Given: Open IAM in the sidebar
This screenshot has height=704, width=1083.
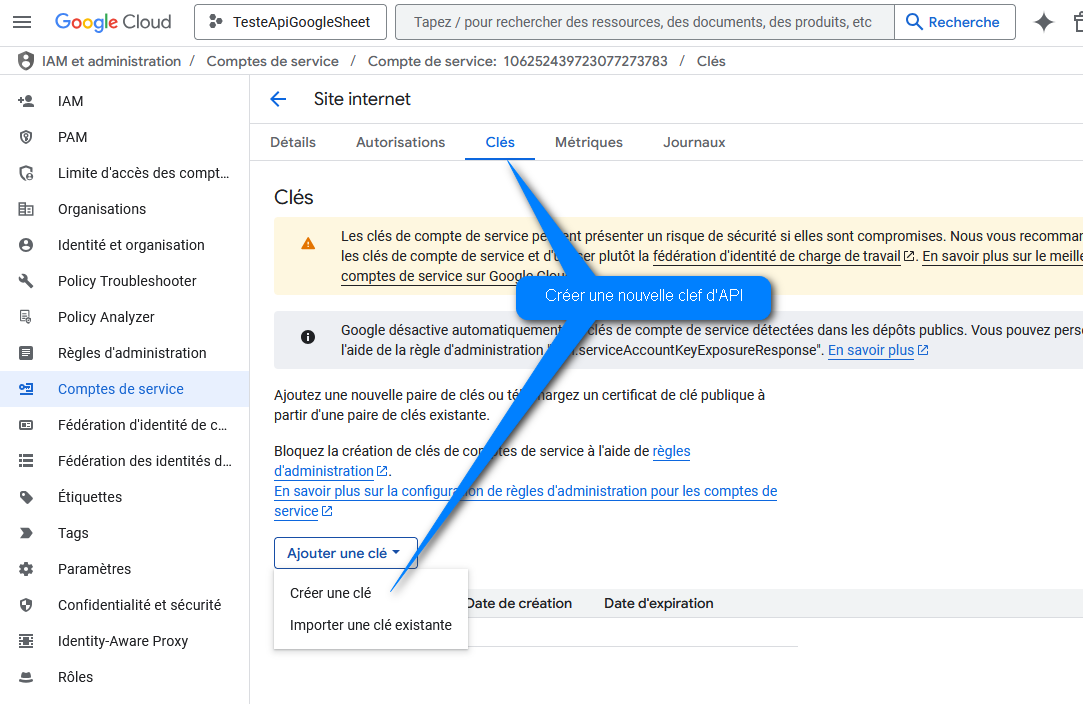Looking at the screenshot, I should tap(124, 101).
